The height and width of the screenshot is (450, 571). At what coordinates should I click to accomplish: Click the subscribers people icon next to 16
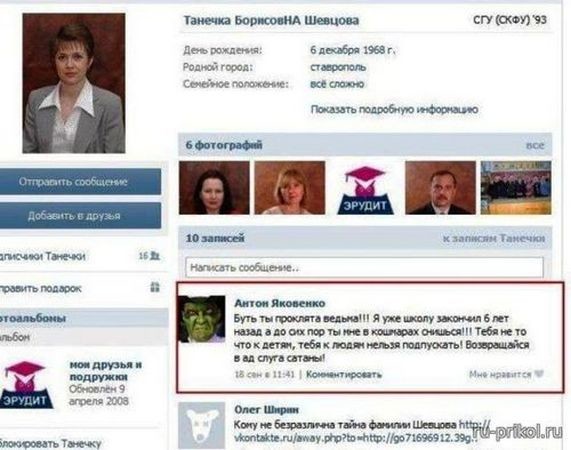coord(155,256)
